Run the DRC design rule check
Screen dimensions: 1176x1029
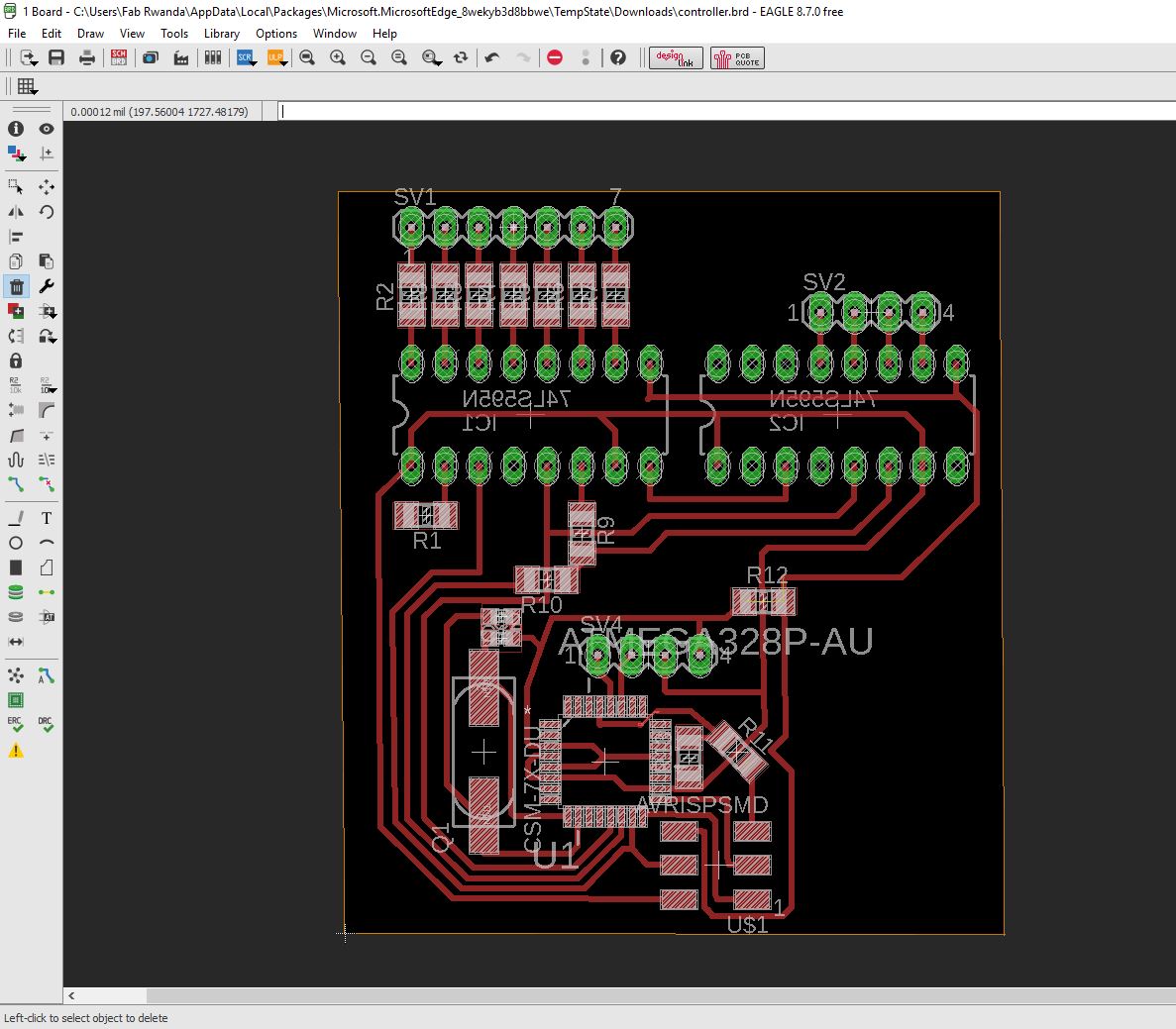pos(46,725)
